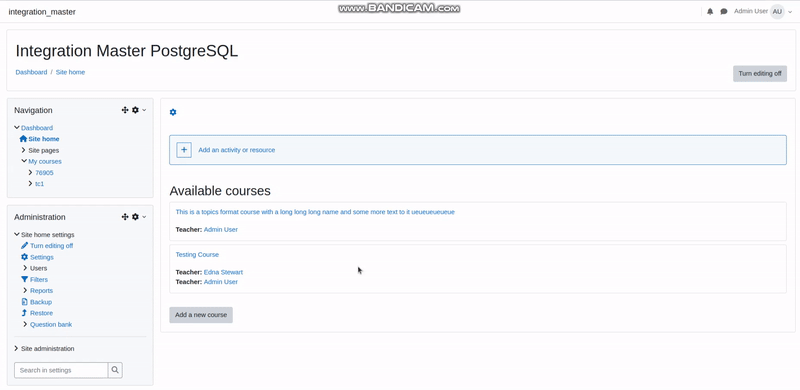Viewport: 800px width, 390px height.
Task: Open the messaging speech bubble icon
Action: (x=723, y=11)
